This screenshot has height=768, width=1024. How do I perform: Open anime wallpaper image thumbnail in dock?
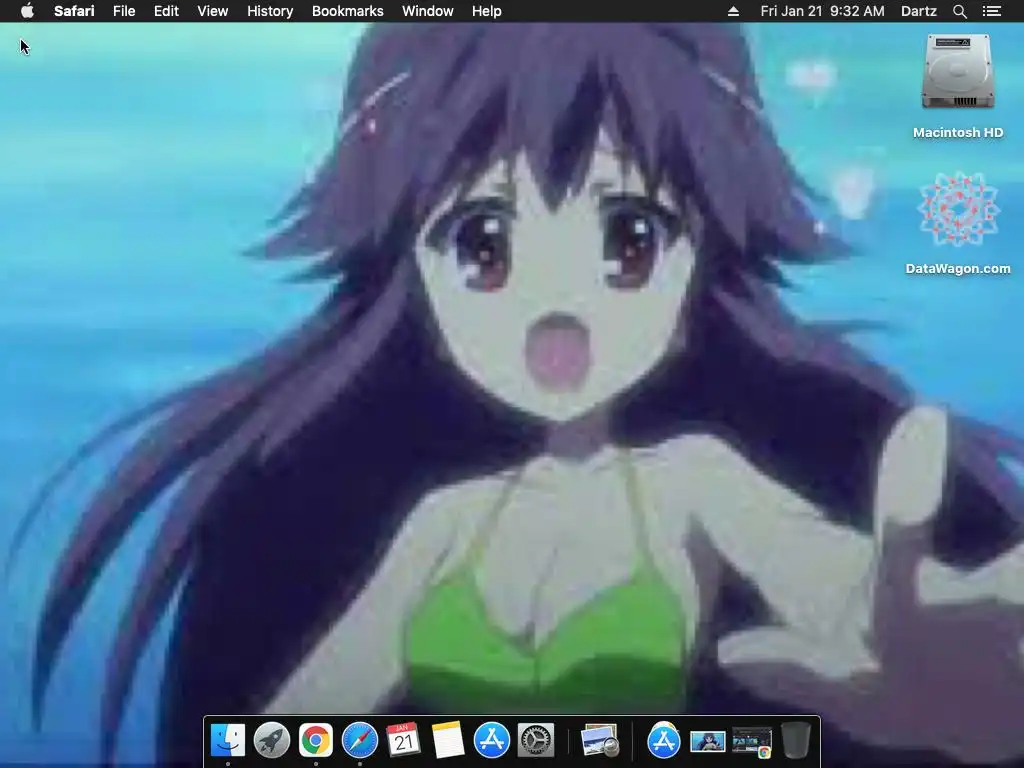(x=708, y=743)
